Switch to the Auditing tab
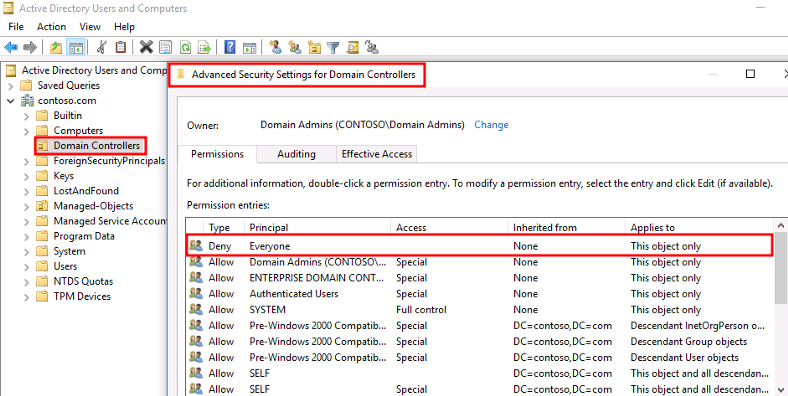This screenshot has height=396, width=788. 297,154
